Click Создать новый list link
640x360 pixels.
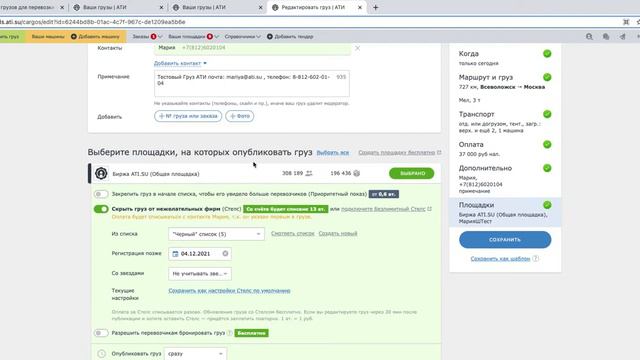(338, 233)
